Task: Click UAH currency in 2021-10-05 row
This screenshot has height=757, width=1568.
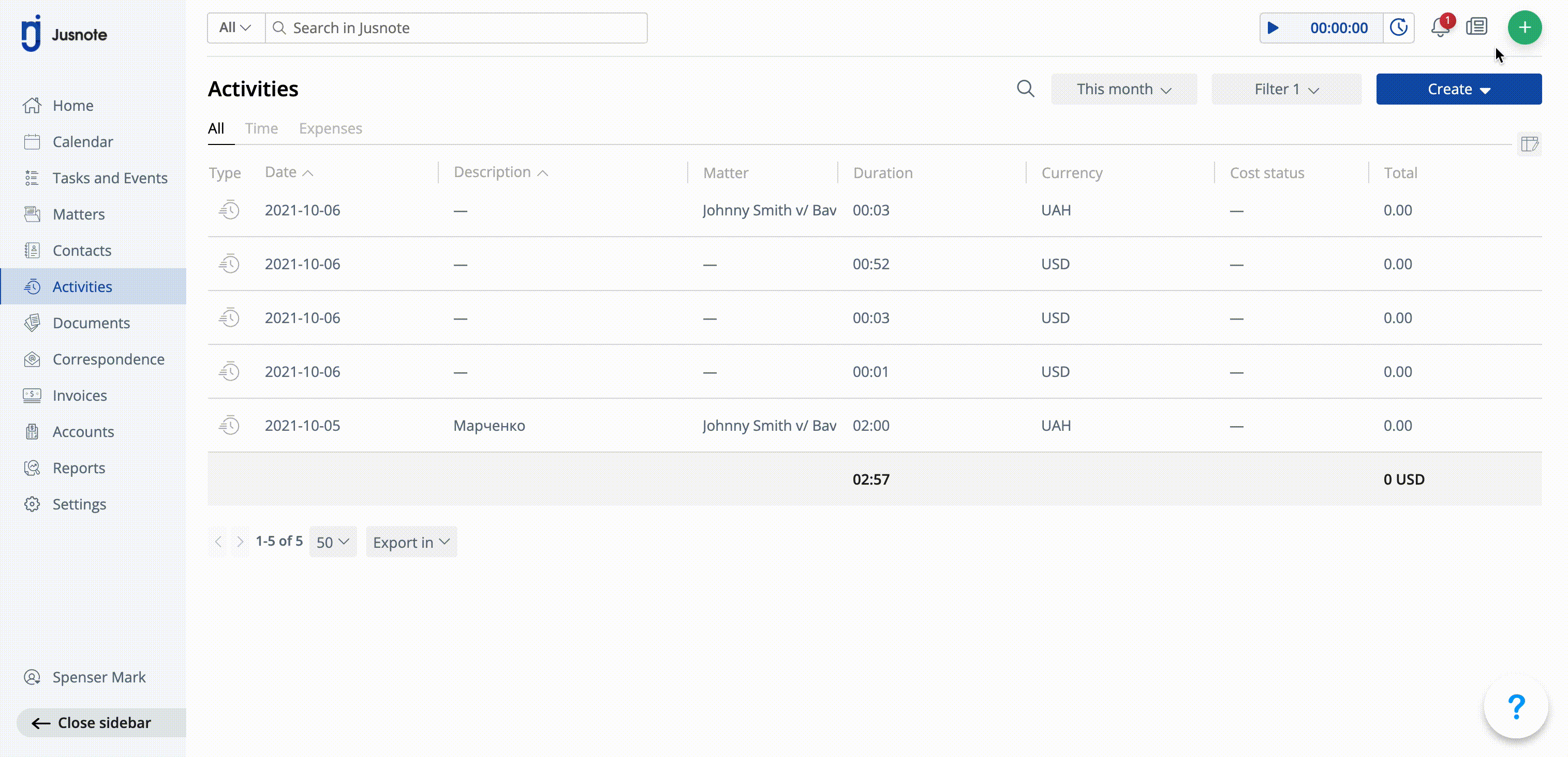Action: (x=1056, y=425)
